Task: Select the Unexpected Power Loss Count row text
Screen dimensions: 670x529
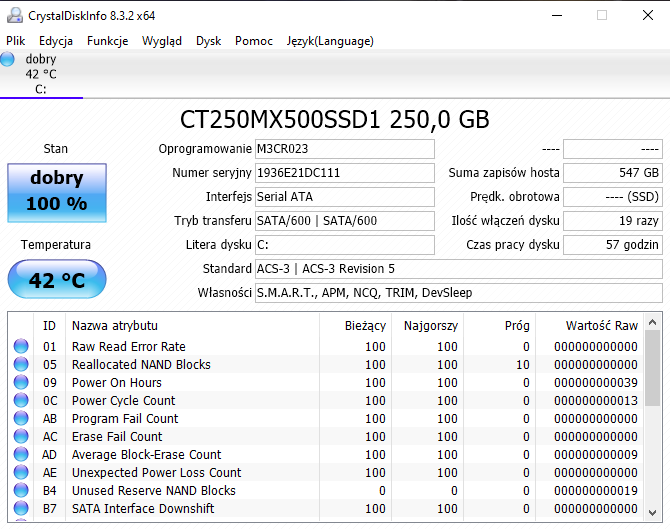Action: (156, 472)
